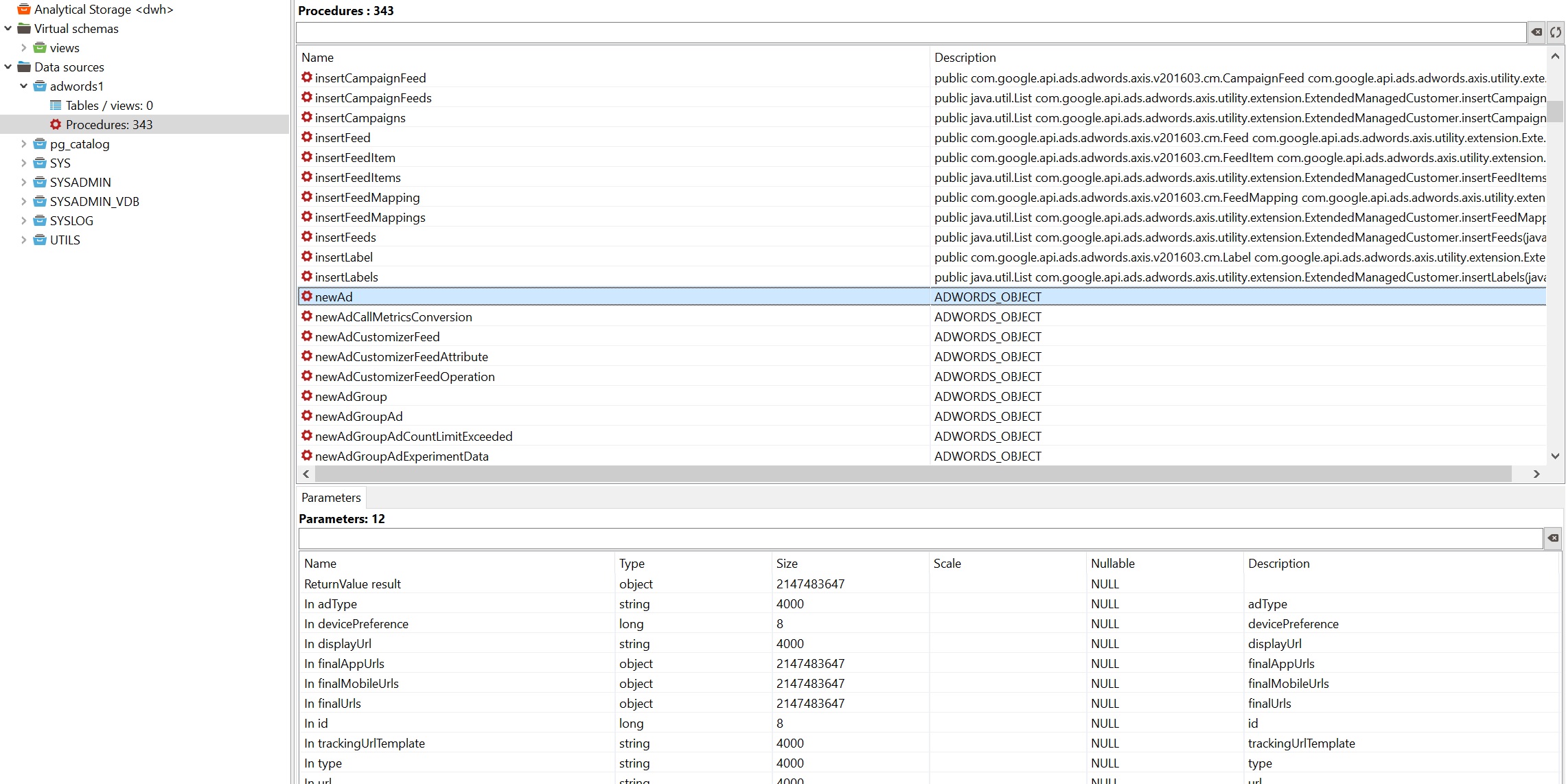1566x784 pixels.
Task: Sort procedures by Description column header
Action: pos(965,58)
